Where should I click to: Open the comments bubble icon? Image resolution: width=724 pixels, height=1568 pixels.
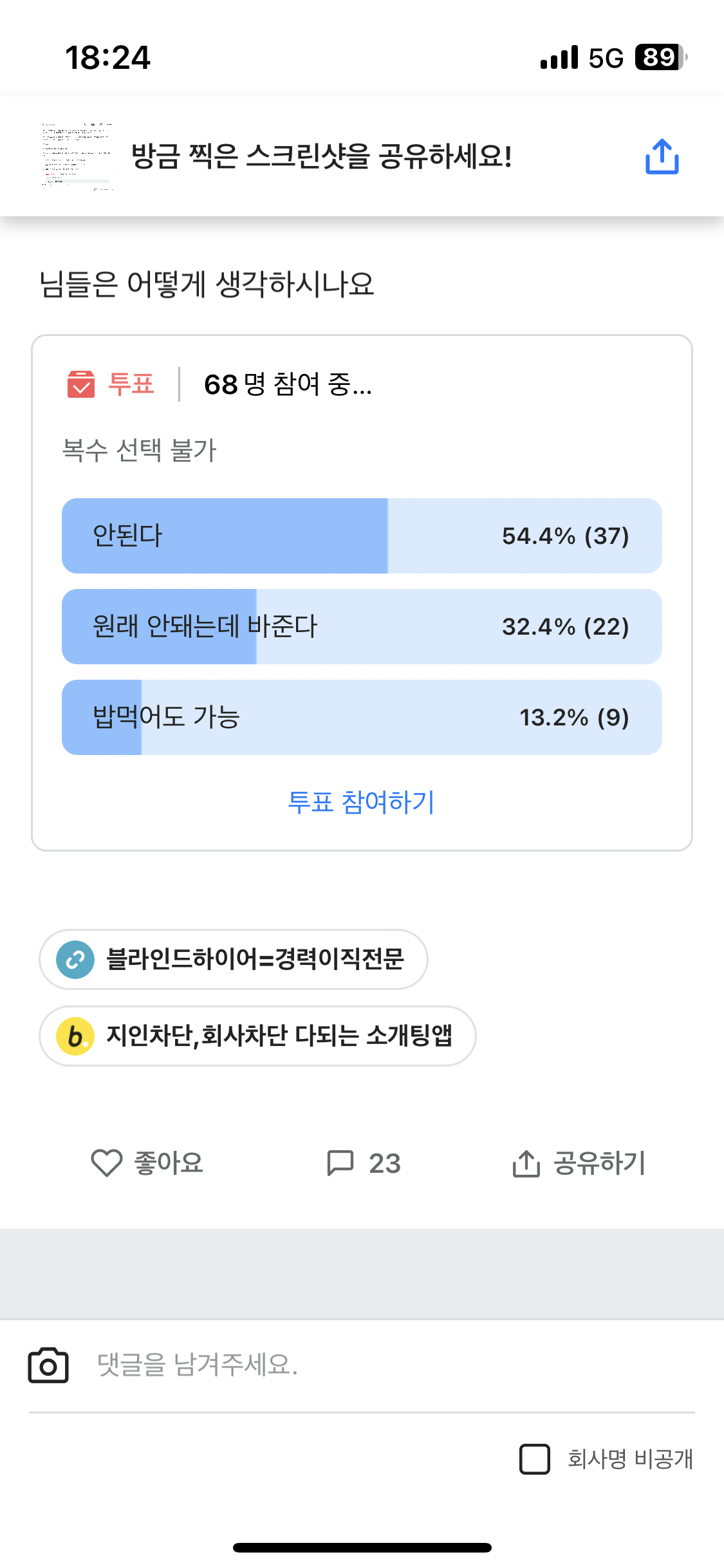pos(340,1163)
